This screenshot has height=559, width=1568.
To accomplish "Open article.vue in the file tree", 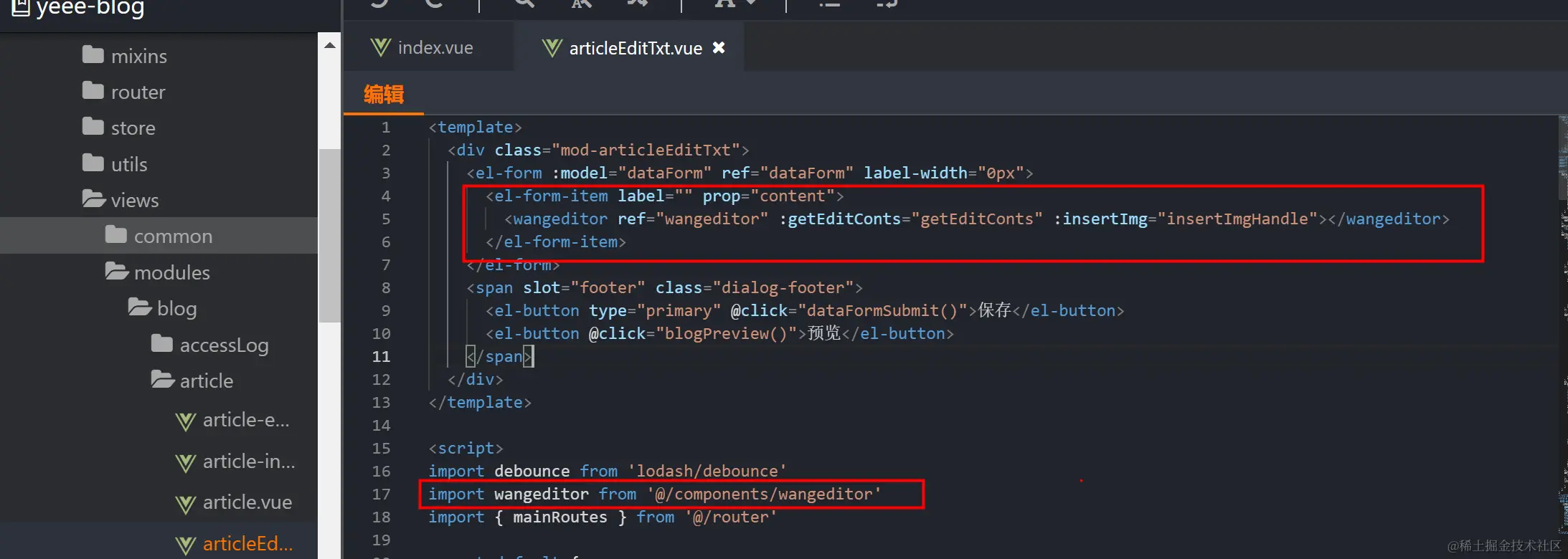I will (234, 502).
